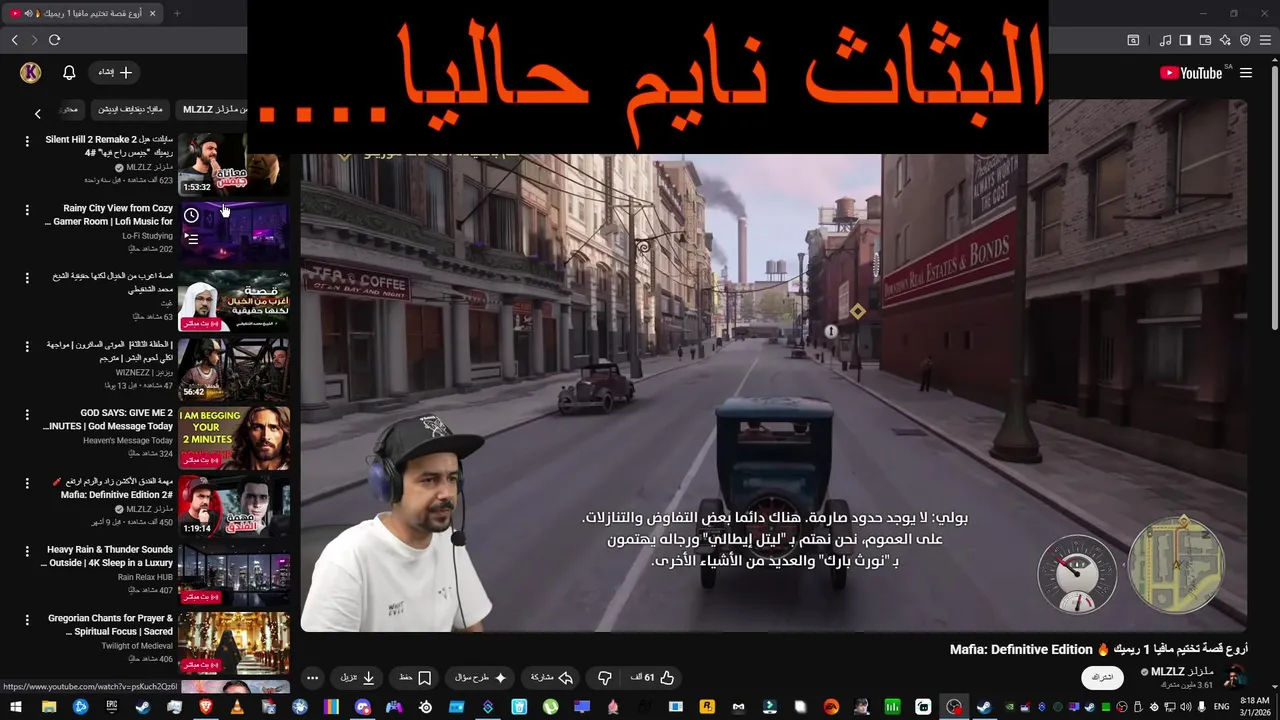Open 'GOD SAYS: GIVE ME 2' video title
This screenshot has width=1280, height=720.
click(x=108, y=419)
